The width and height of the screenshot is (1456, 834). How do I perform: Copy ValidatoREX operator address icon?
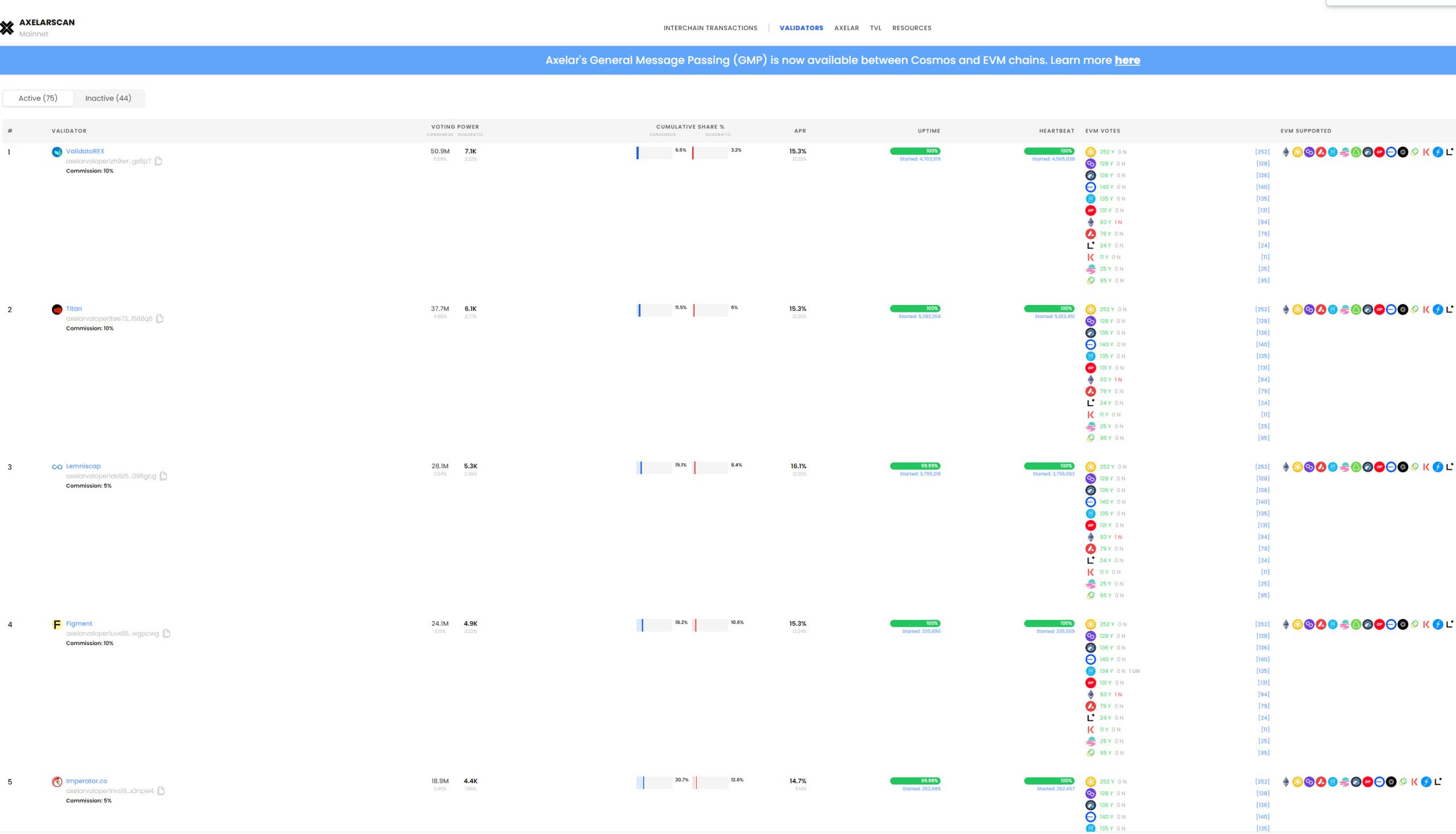coord(159,161)
